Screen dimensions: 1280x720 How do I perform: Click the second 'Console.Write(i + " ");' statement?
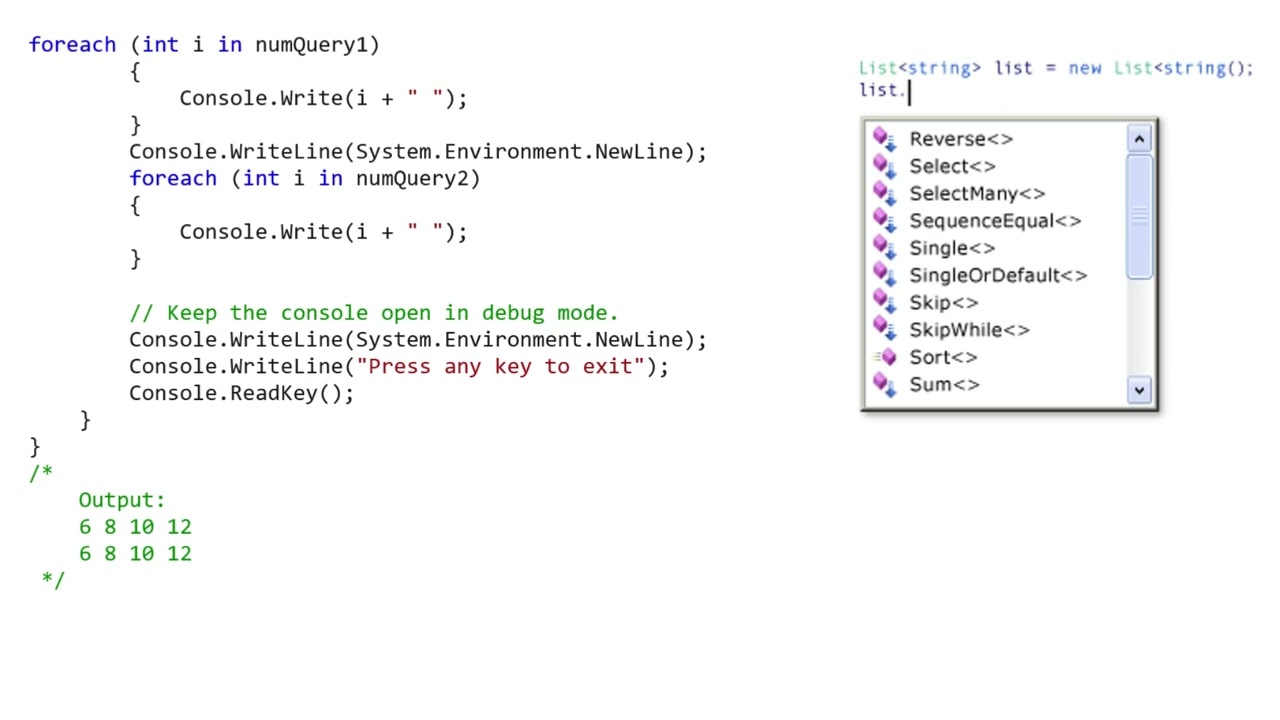[323, 232]
